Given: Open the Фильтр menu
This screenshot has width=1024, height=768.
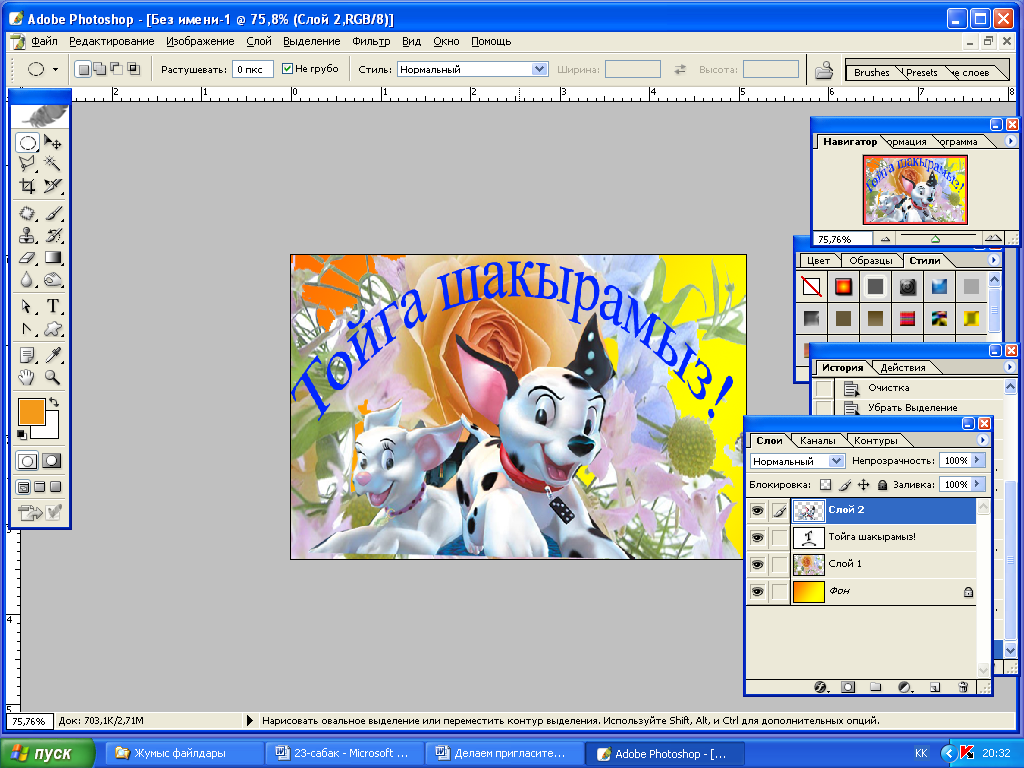Looking at the screenshot, I should (371, 41).
